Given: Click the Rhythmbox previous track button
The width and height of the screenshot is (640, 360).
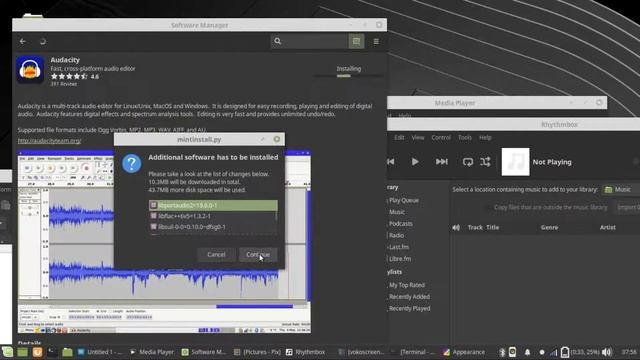Looking at the screenshot, I should 391,162.
